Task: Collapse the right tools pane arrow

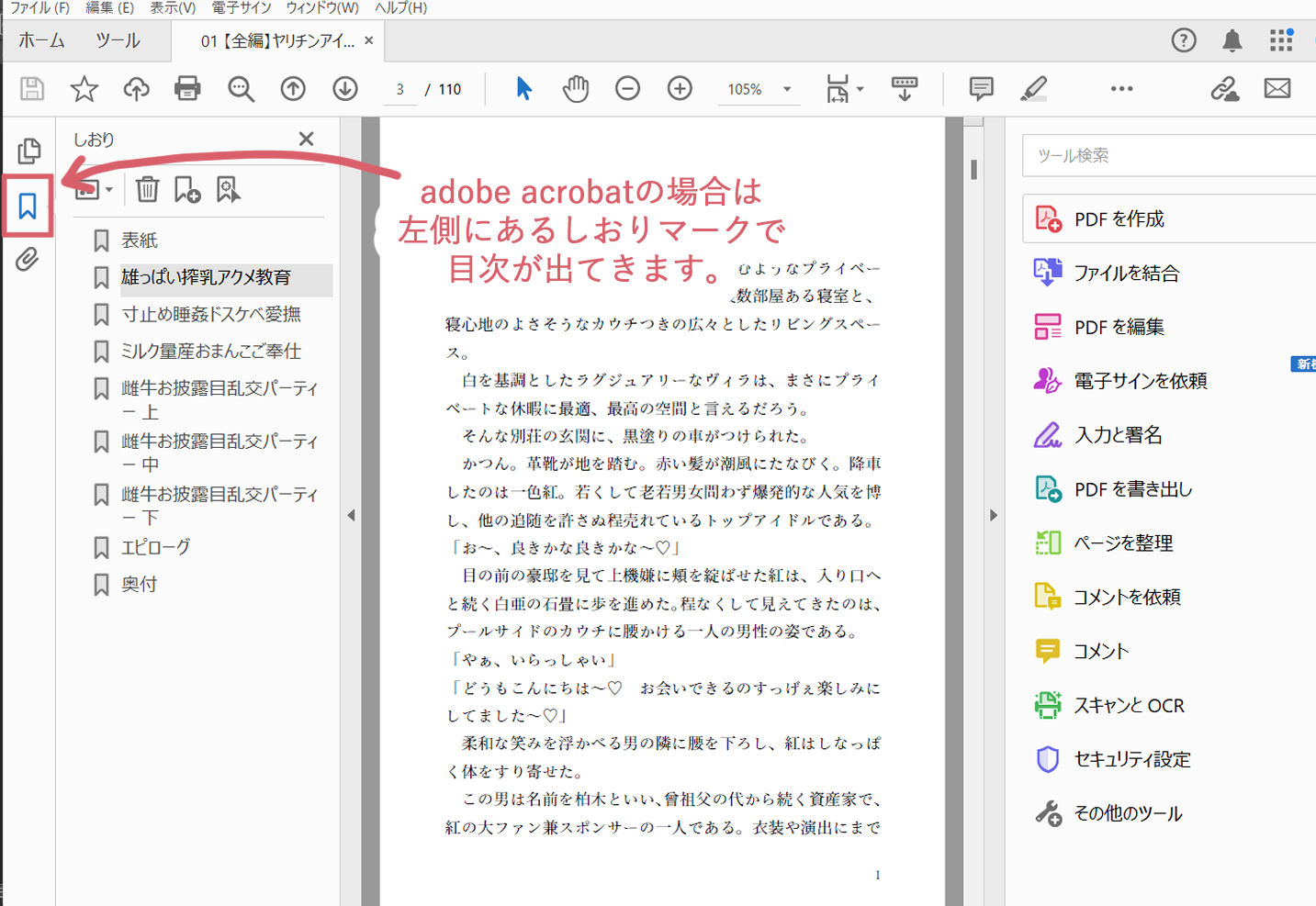Action: pyautogui.click(x=993, y=515)
